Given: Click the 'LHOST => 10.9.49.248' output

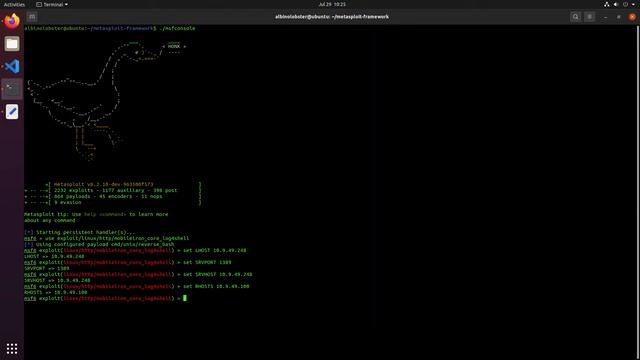Looking at the screenshot, I should pos(54,256).
